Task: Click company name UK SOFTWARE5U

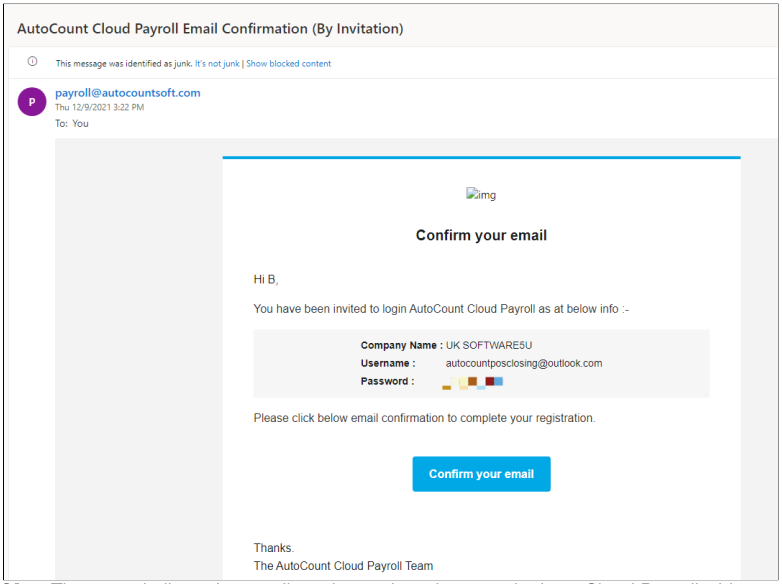Action: 489,345
